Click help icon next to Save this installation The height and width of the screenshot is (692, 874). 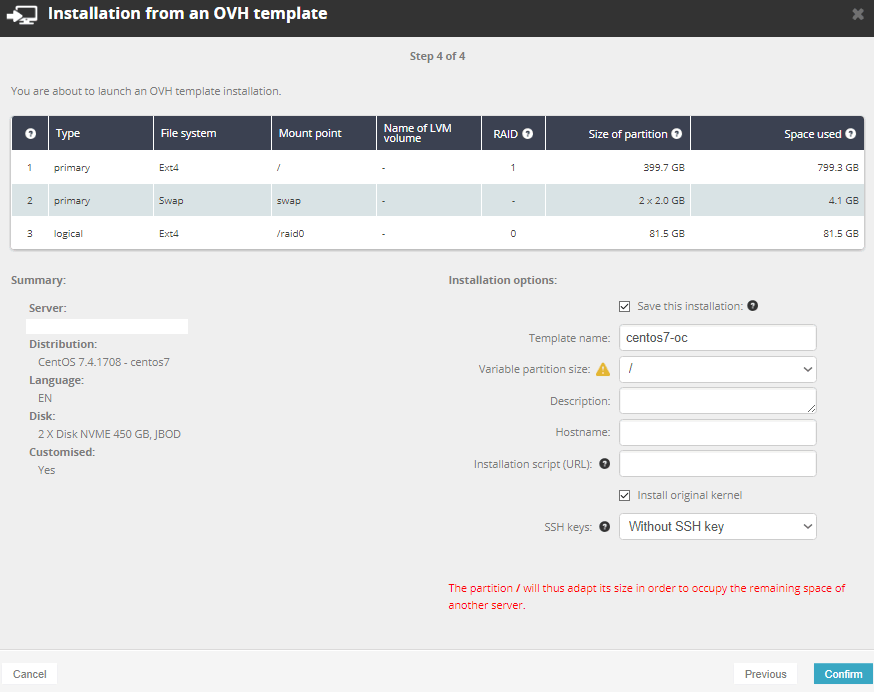(x=752, y=306)
